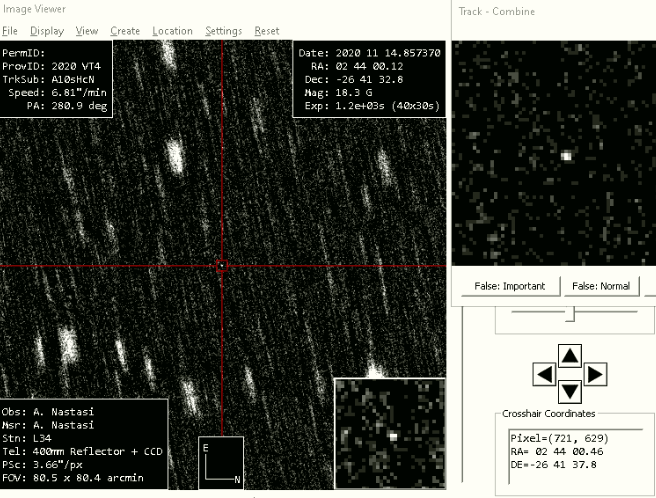Click the TrkSub: A10sHcN label

pyautogui.click(x=49, y=79)
